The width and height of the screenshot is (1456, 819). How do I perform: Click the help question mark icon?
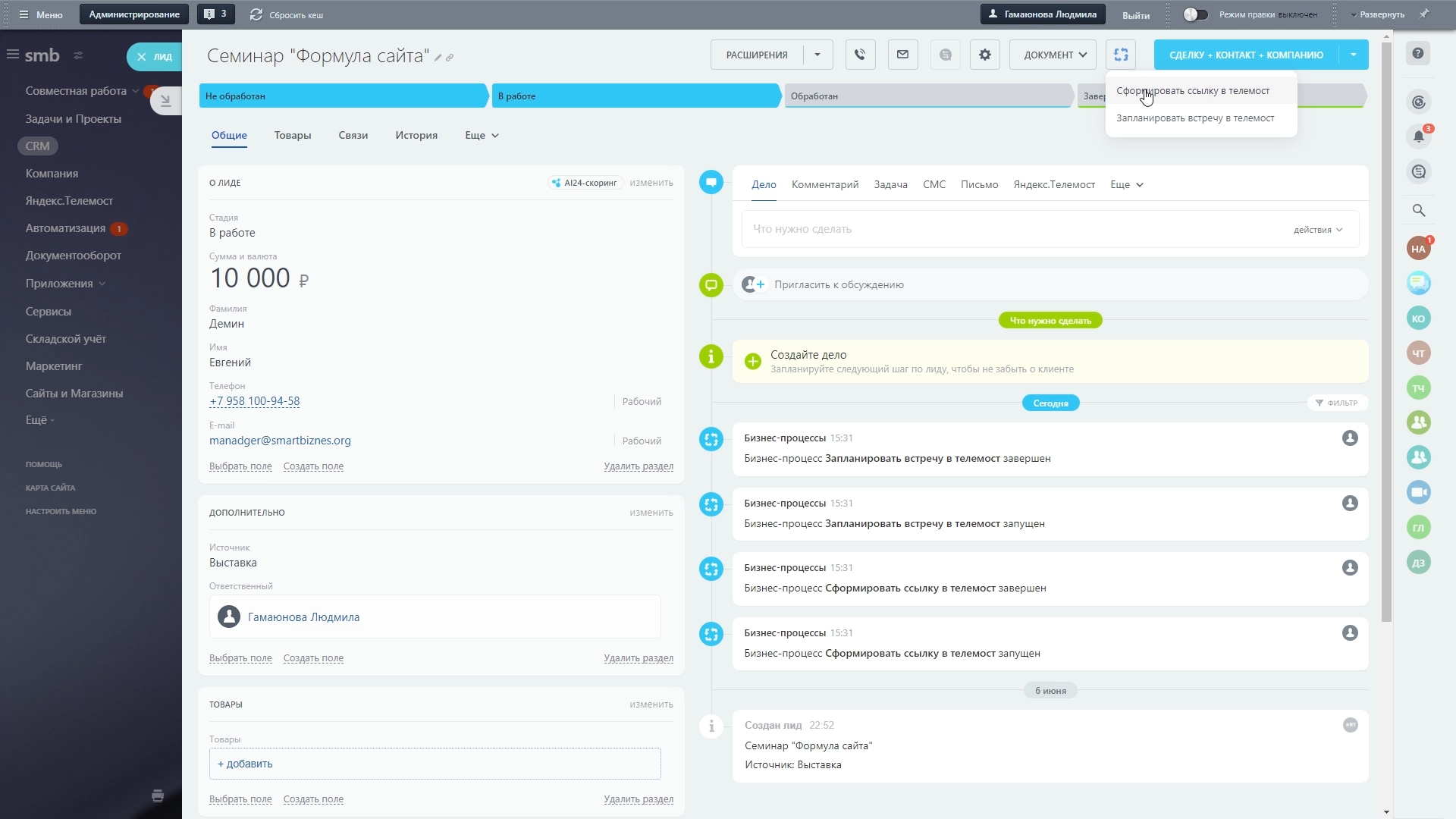coord(1418,53)
